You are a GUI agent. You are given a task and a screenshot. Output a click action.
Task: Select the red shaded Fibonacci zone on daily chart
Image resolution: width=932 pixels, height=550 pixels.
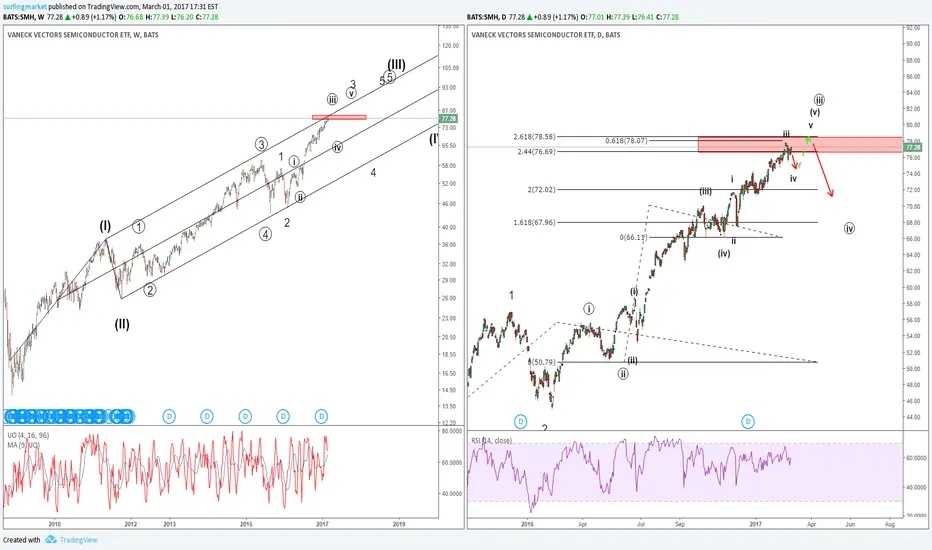(800, 144)
